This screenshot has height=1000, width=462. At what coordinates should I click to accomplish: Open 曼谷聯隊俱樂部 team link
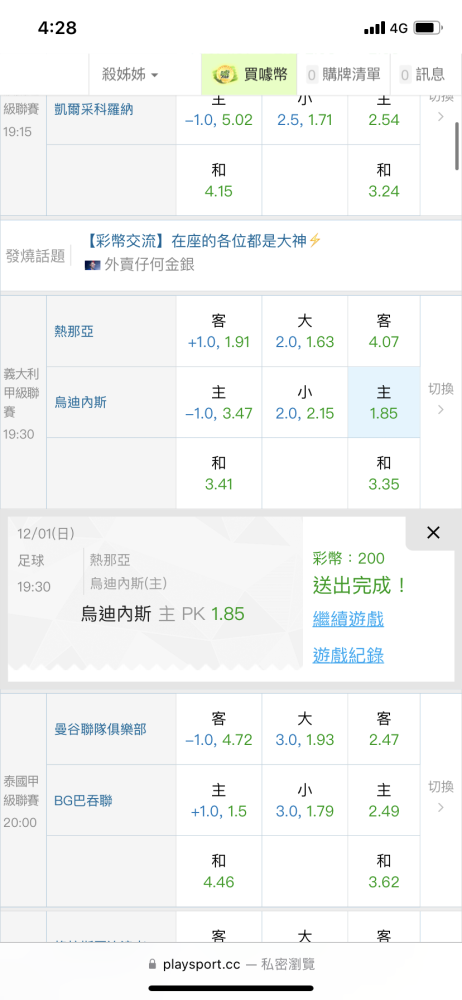coord(101,728)
